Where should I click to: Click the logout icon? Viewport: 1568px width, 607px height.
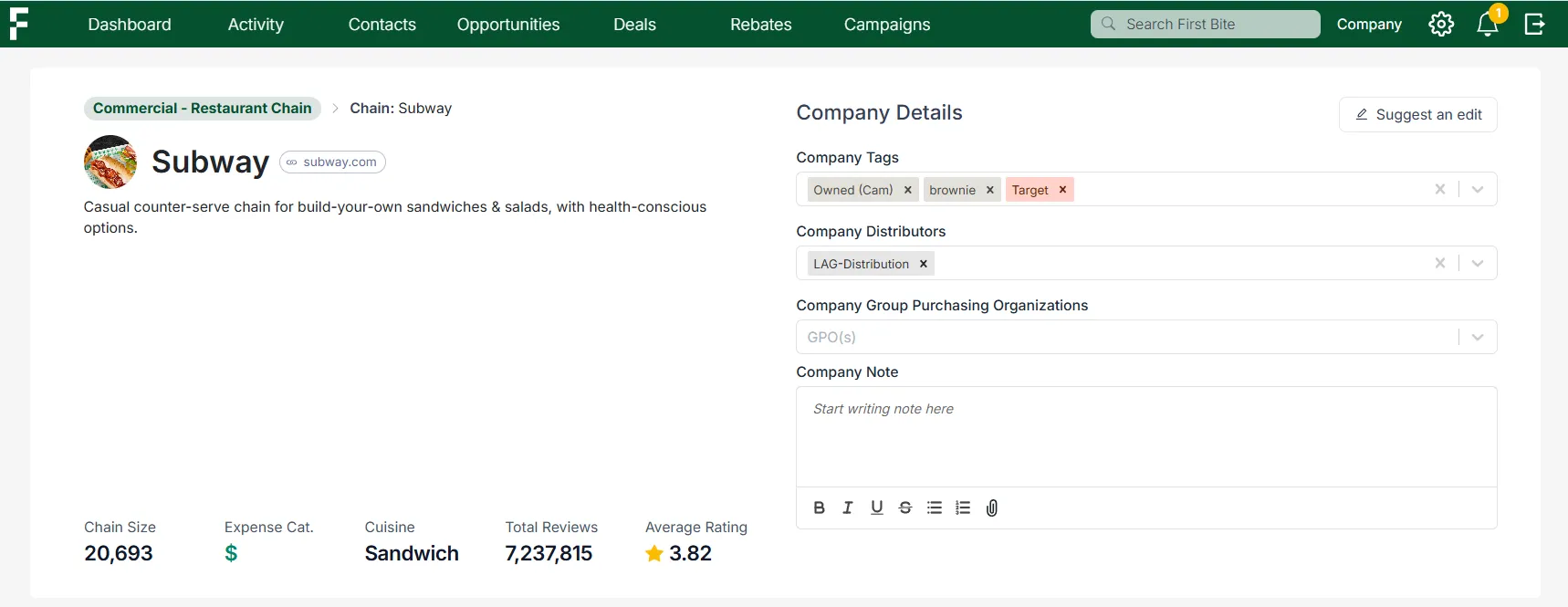pos(1535,24)
